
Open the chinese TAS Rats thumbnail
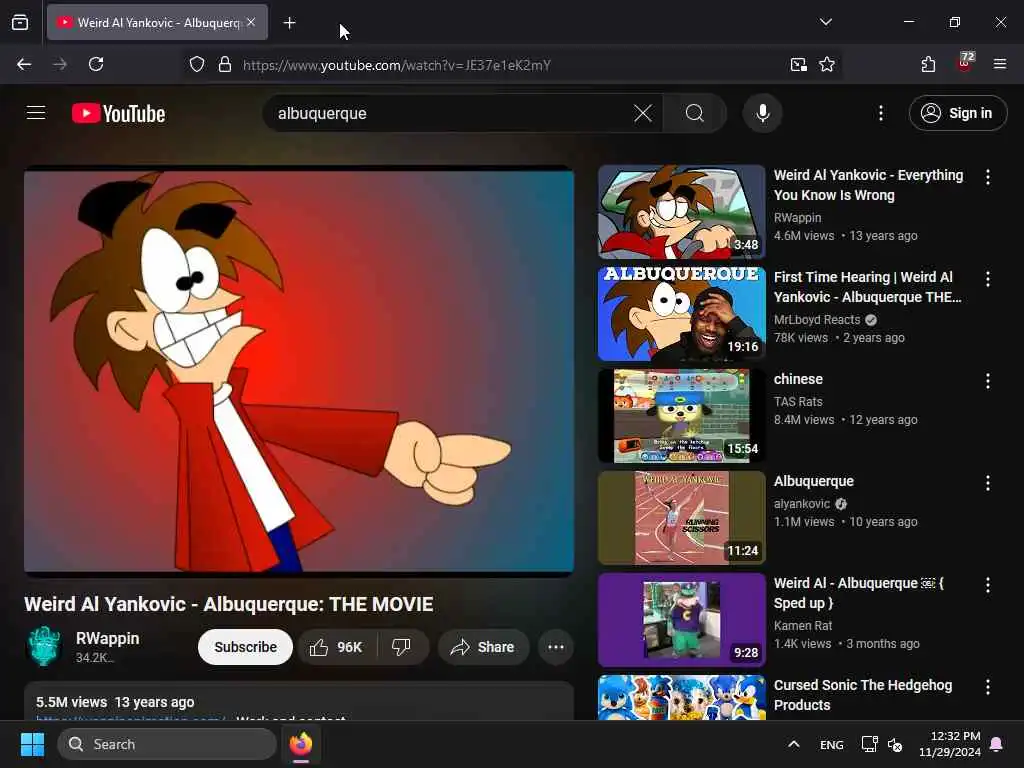click(681, 415)
